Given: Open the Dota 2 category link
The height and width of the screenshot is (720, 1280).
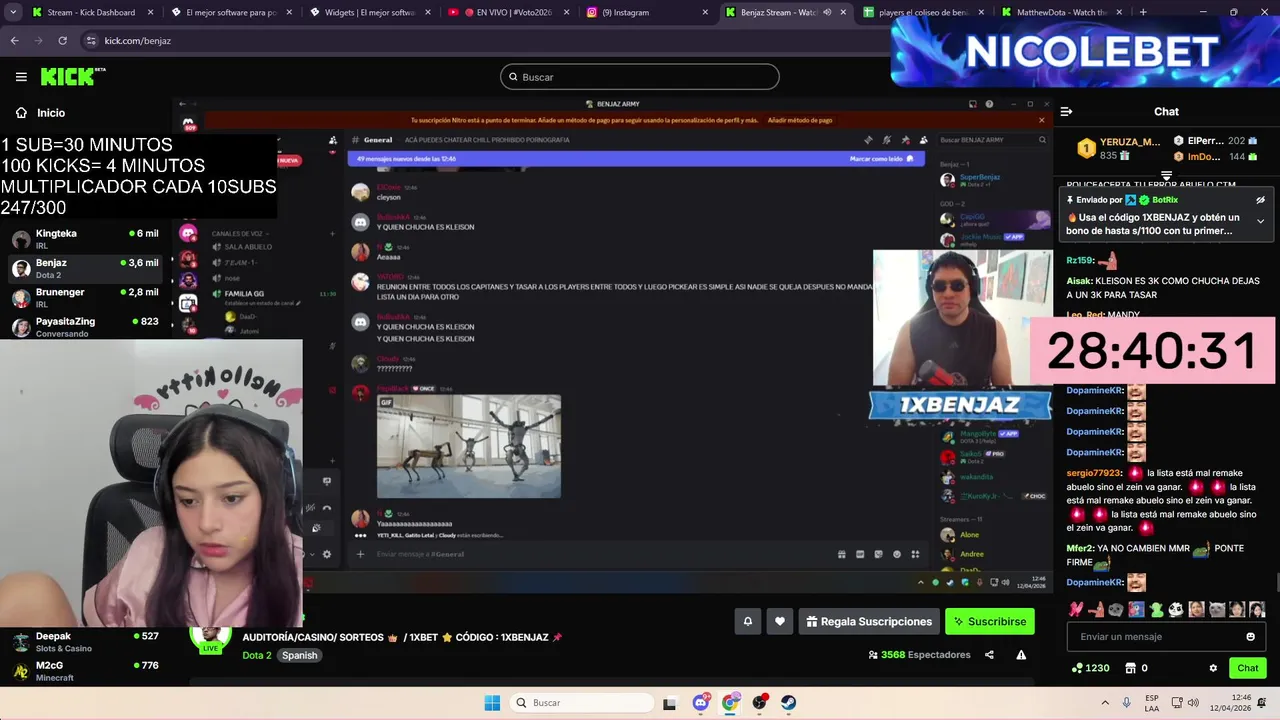Looking at the screenshot, I should tap(257, 655).
